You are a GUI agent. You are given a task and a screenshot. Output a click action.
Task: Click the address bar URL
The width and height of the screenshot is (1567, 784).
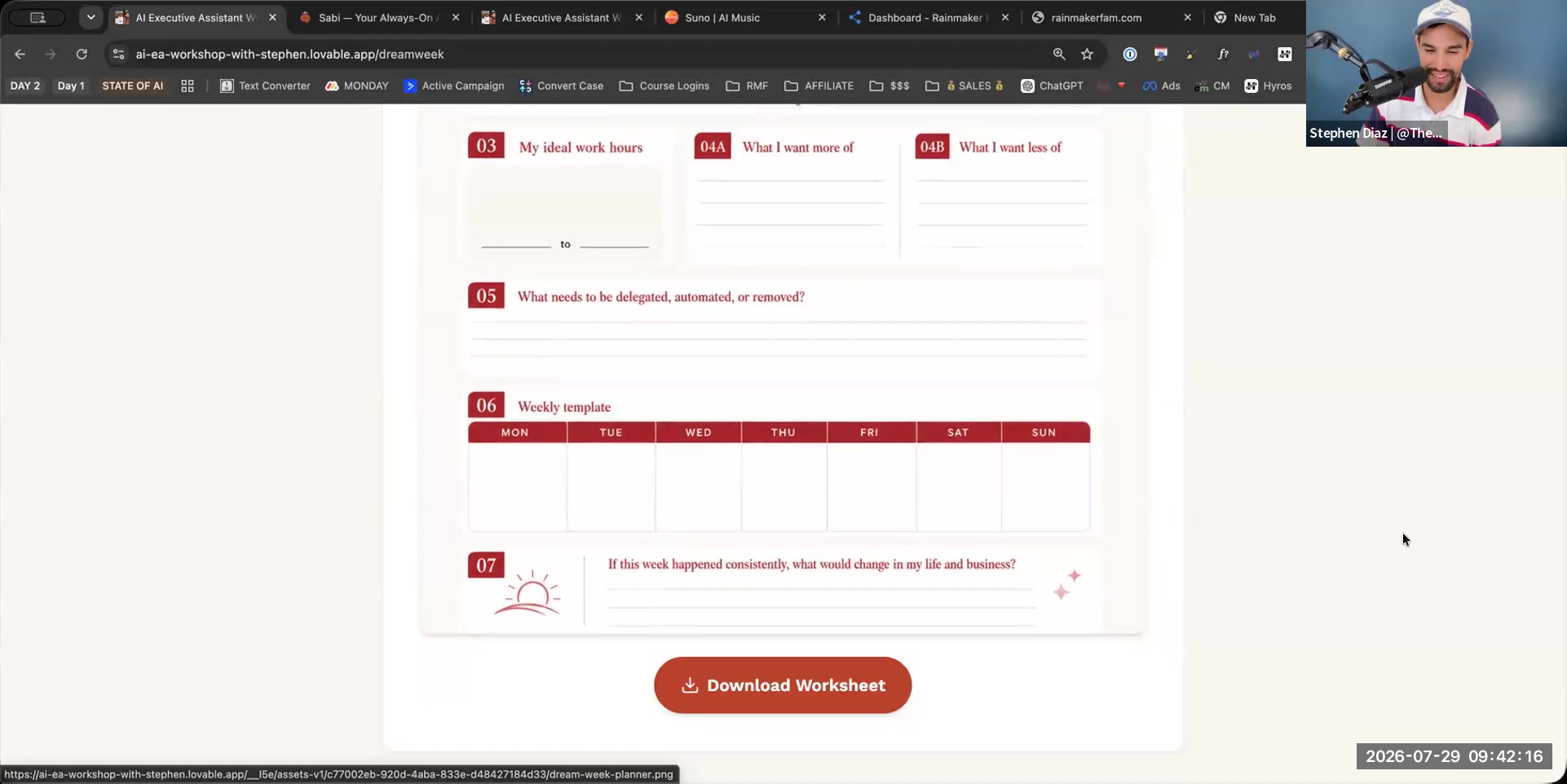(289, 54)
